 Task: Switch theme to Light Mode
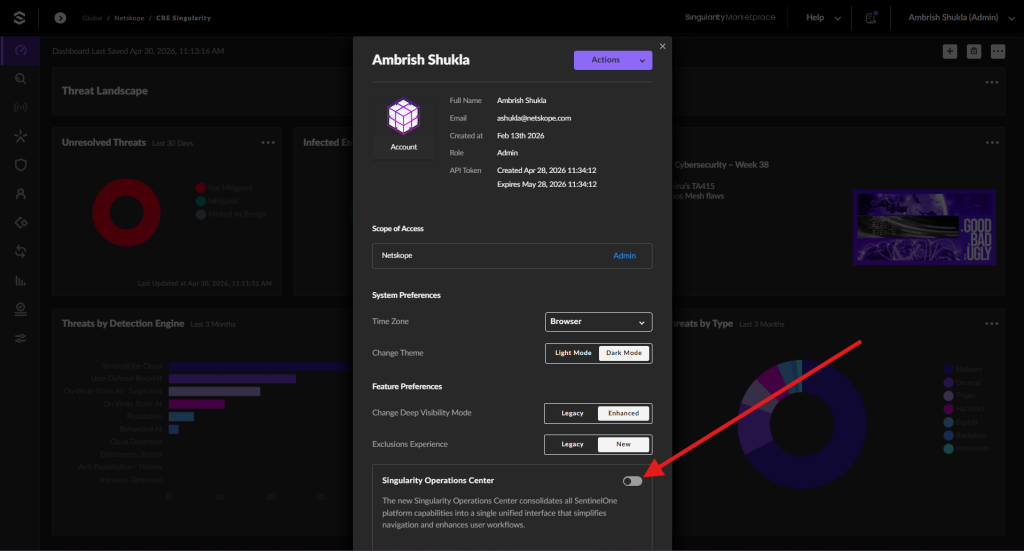coord(573,353)
